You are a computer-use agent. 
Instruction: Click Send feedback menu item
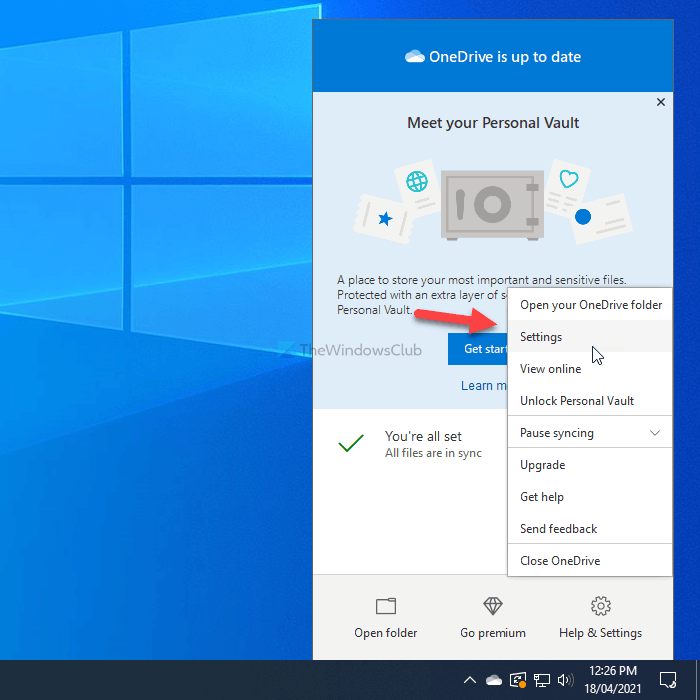[x=558, y=529]
